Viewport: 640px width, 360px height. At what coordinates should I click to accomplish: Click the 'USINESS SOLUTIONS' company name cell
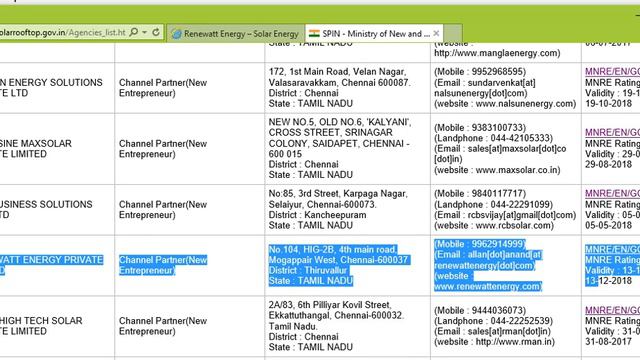46,210
